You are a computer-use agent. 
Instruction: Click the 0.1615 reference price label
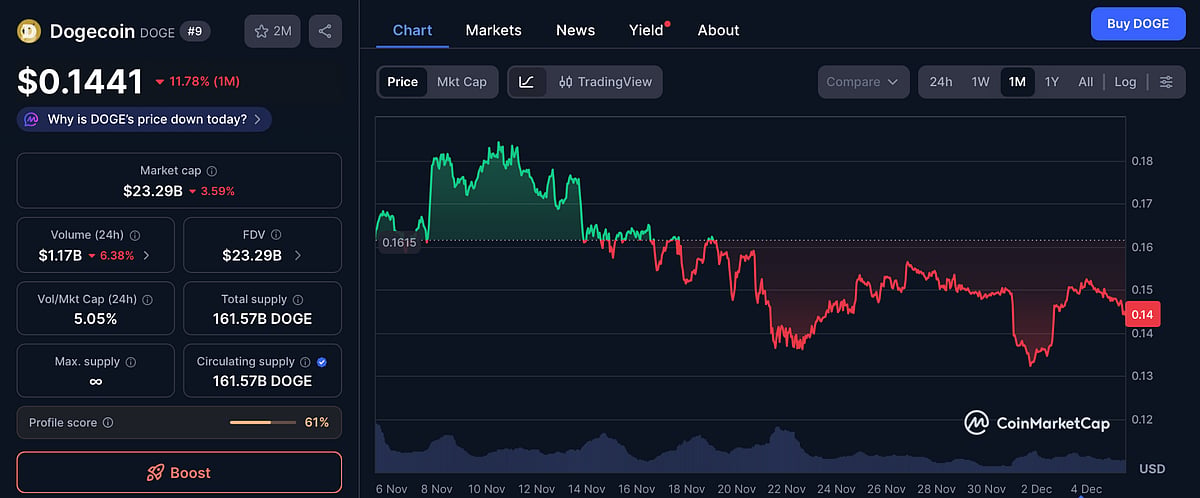click(x=398, y=242)
